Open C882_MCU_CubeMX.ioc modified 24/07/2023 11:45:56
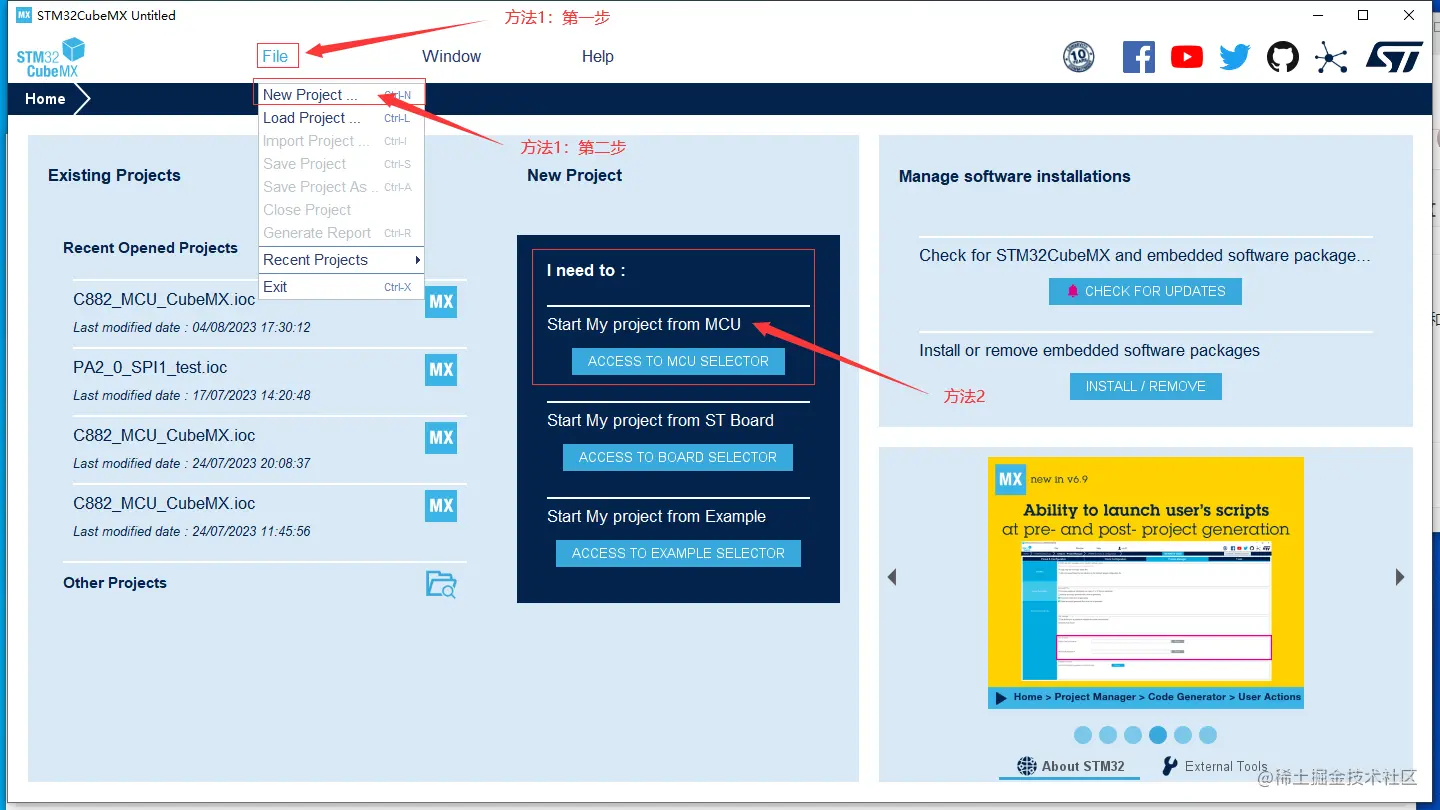This screenshot has height=810, width=1440. click(164, 504)
